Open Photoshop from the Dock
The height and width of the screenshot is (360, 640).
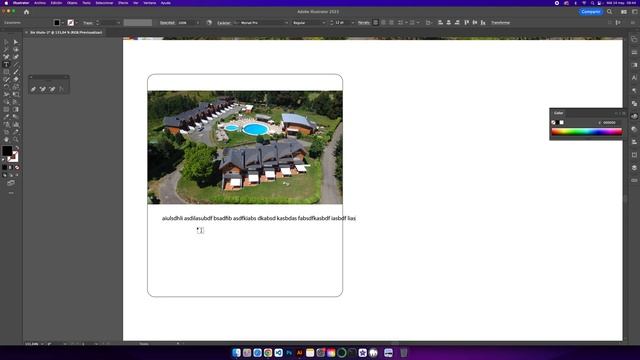(x=289, y=353)
